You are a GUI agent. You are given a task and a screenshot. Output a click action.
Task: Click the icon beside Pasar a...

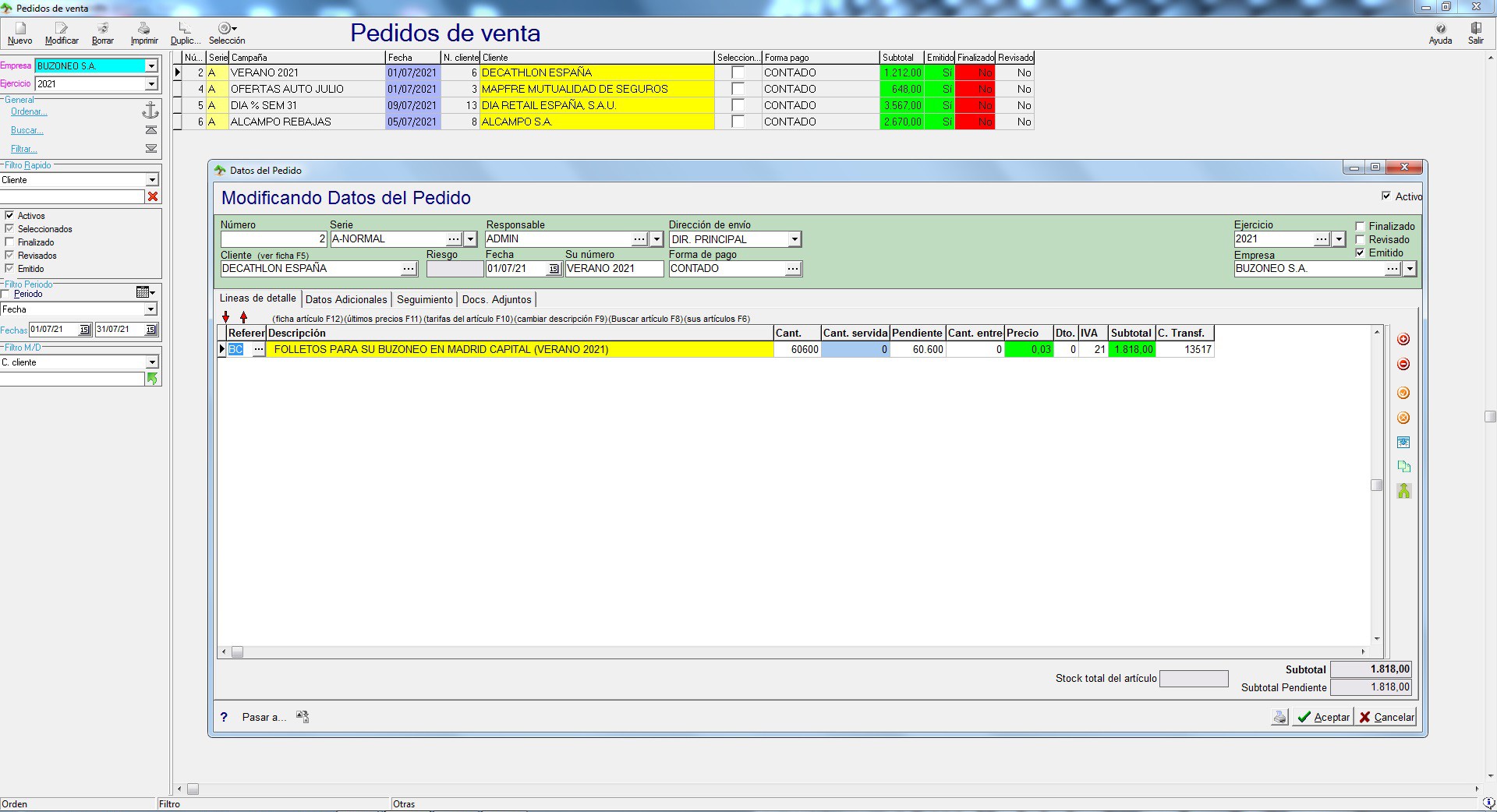tap(303, 717)
